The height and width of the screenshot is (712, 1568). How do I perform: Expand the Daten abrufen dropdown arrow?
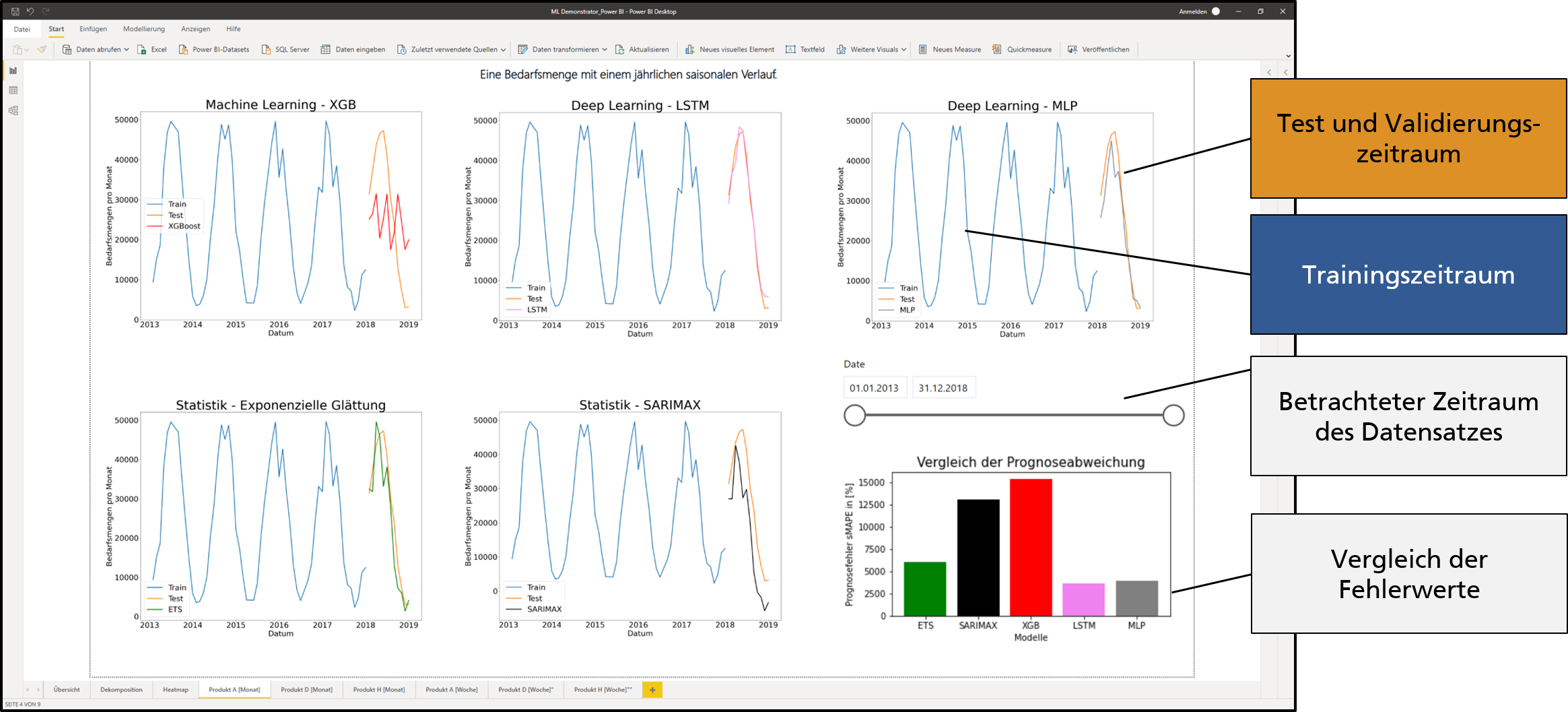(126, 50)
